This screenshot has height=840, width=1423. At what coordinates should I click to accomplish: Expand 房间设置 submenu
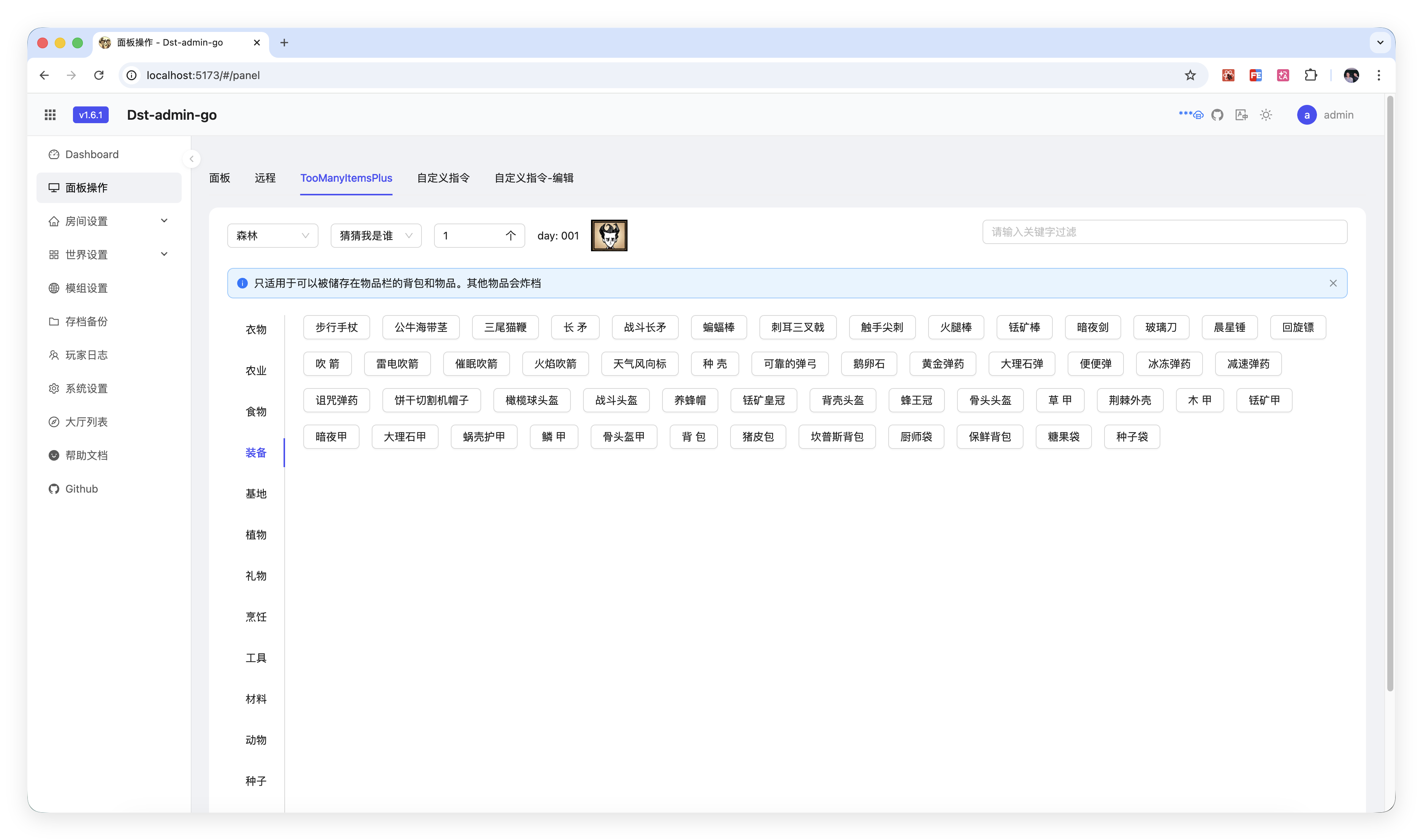109,221
